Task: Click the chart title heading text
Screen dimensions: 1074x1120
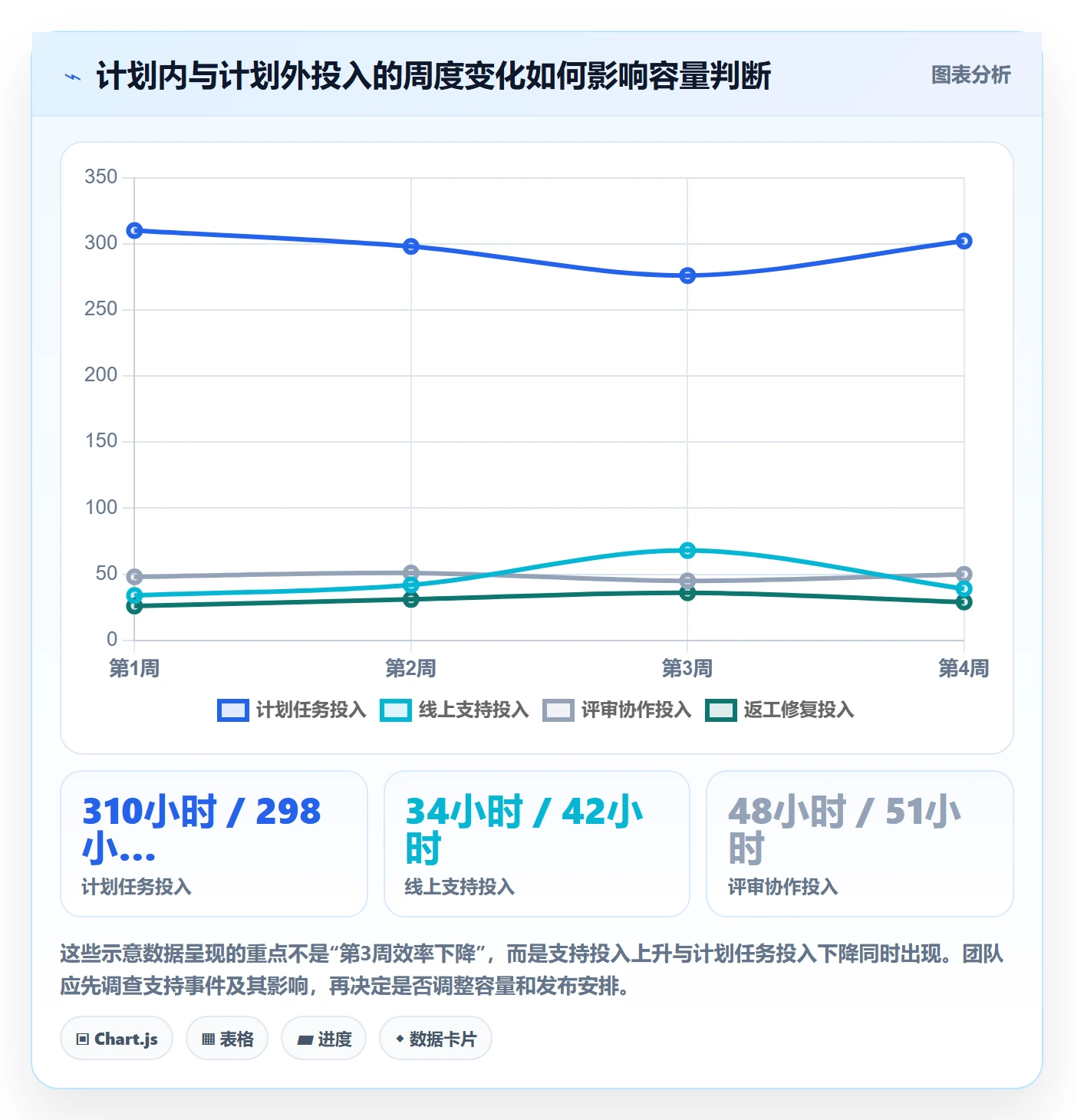Action: point(433,76)
